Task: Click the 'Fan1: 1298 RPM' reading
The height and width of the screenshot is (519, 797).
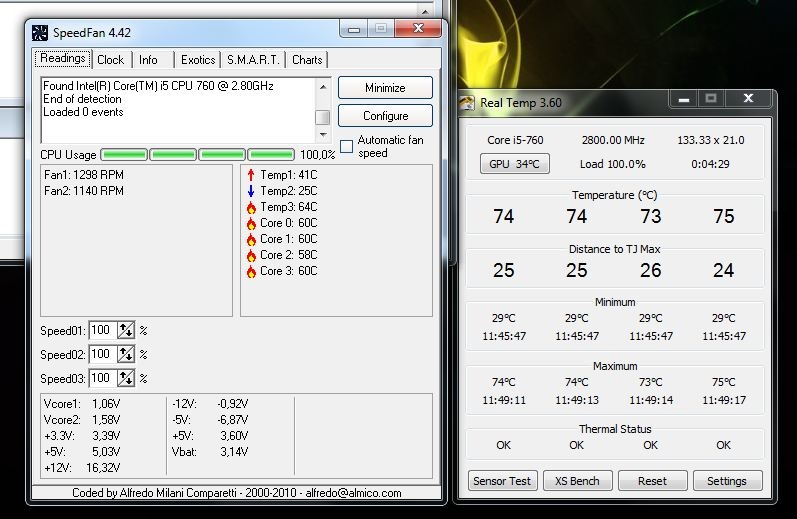Action: click(84, 175)
